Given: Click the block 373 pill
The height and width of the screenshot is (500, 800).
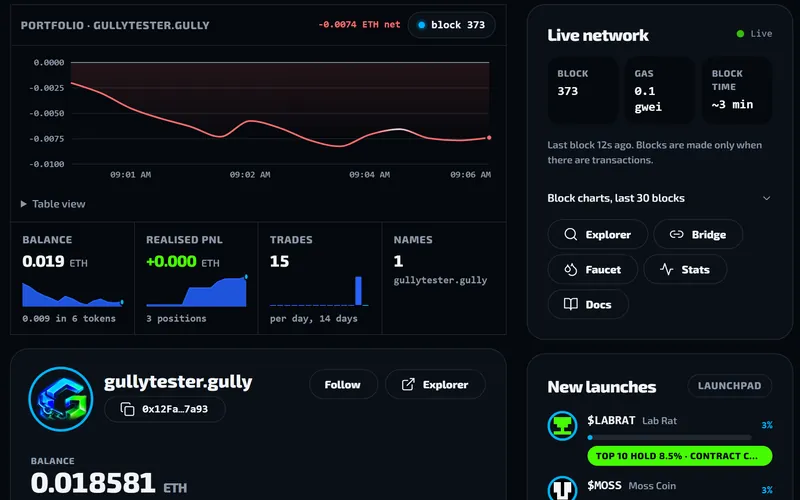Looking at the screenshot, I should [452, 25].
